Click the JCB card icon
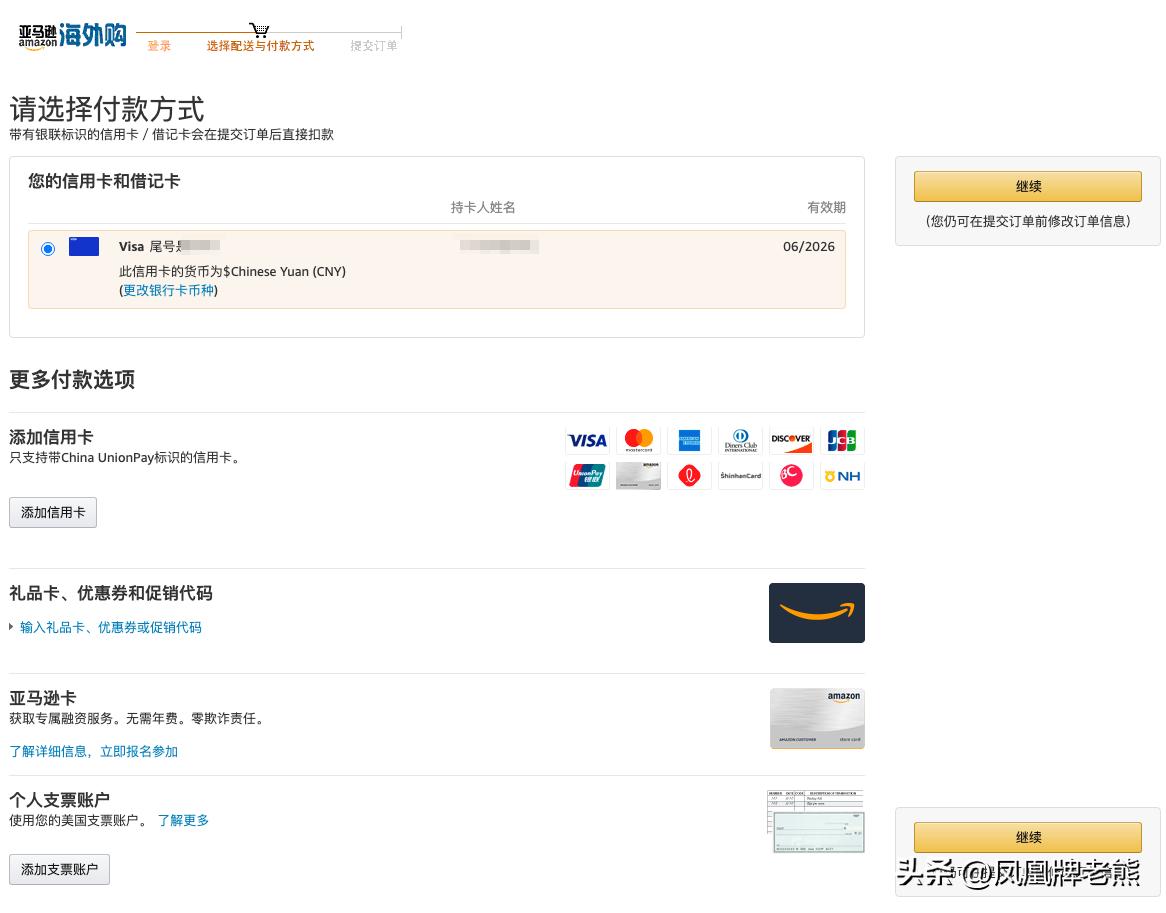The height and width of the screenshot is (913, 1166). (x=842, y=440)
